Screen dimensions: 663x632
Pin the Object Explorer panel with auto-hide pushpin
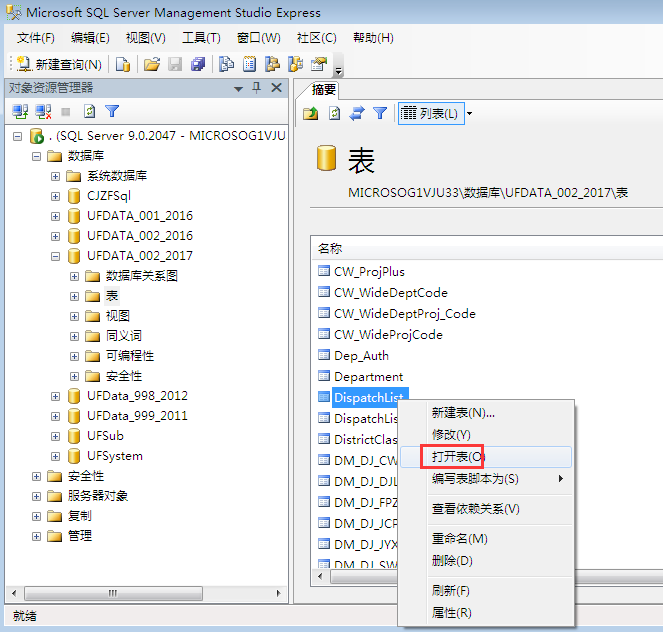[256, 88]
